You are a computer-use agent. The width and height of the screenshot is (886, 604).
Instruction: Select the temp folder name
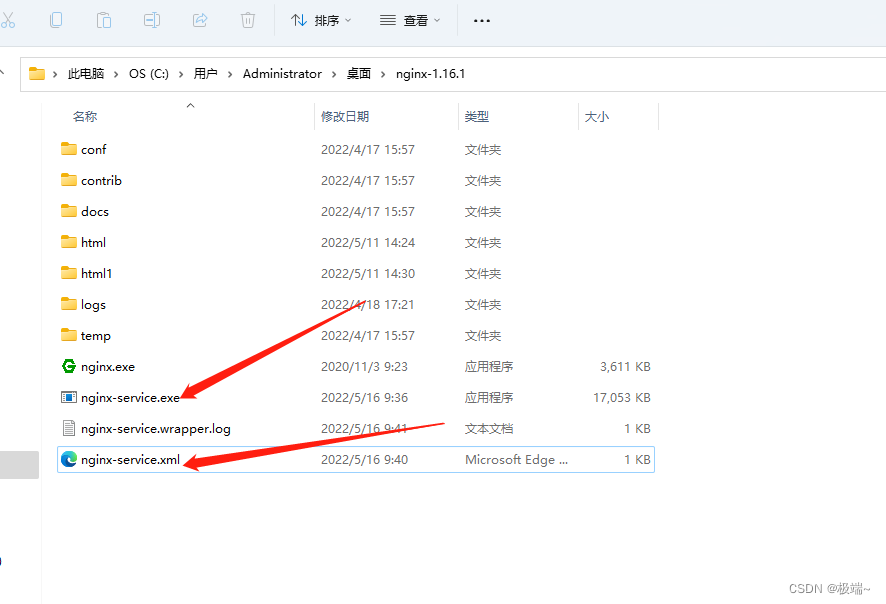pos(95,336)
